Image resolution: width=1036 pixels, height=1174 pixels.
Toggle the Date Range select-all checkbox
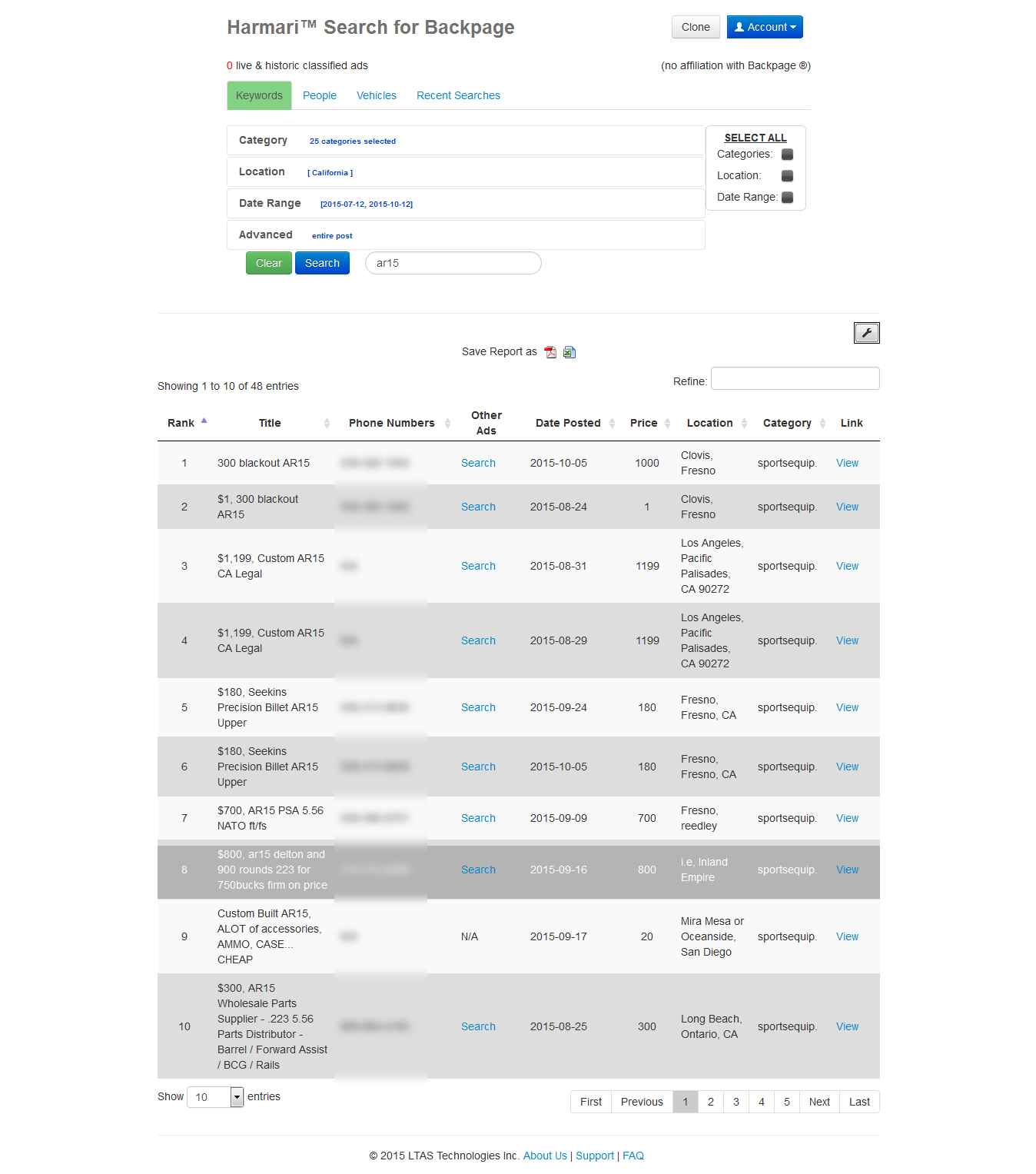(787, 198)
